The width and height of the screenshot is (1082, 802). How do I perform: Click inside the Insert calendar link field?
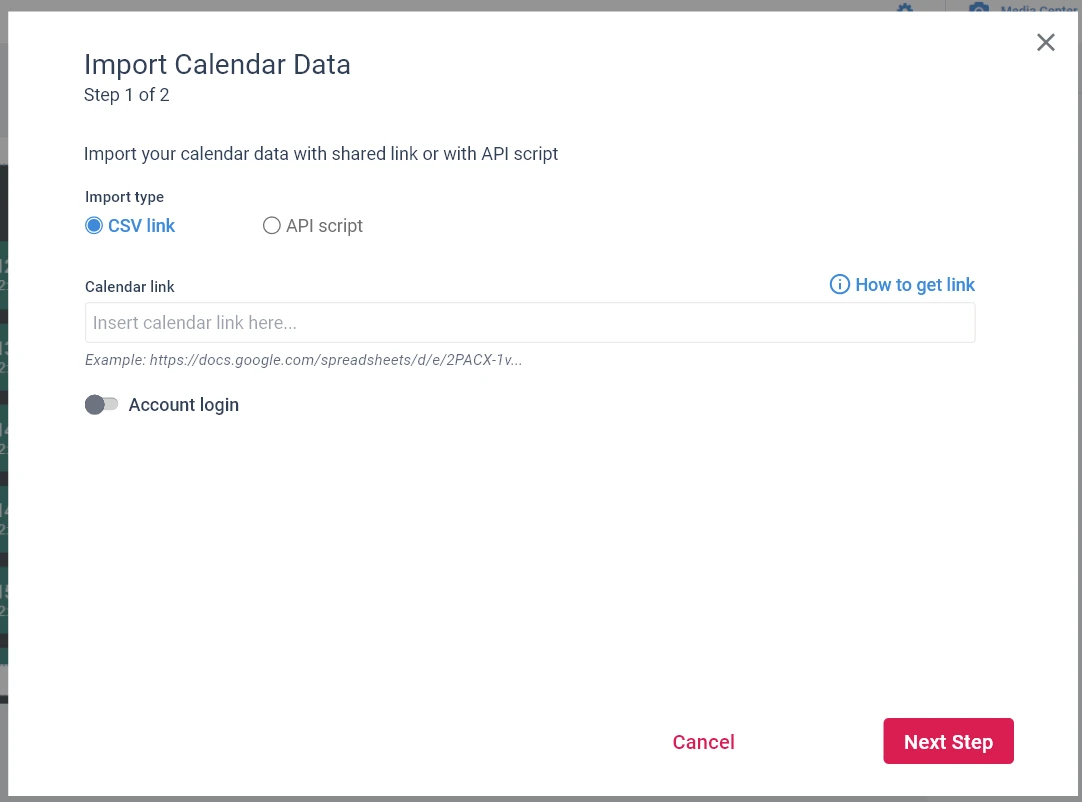tap(530, 322)
